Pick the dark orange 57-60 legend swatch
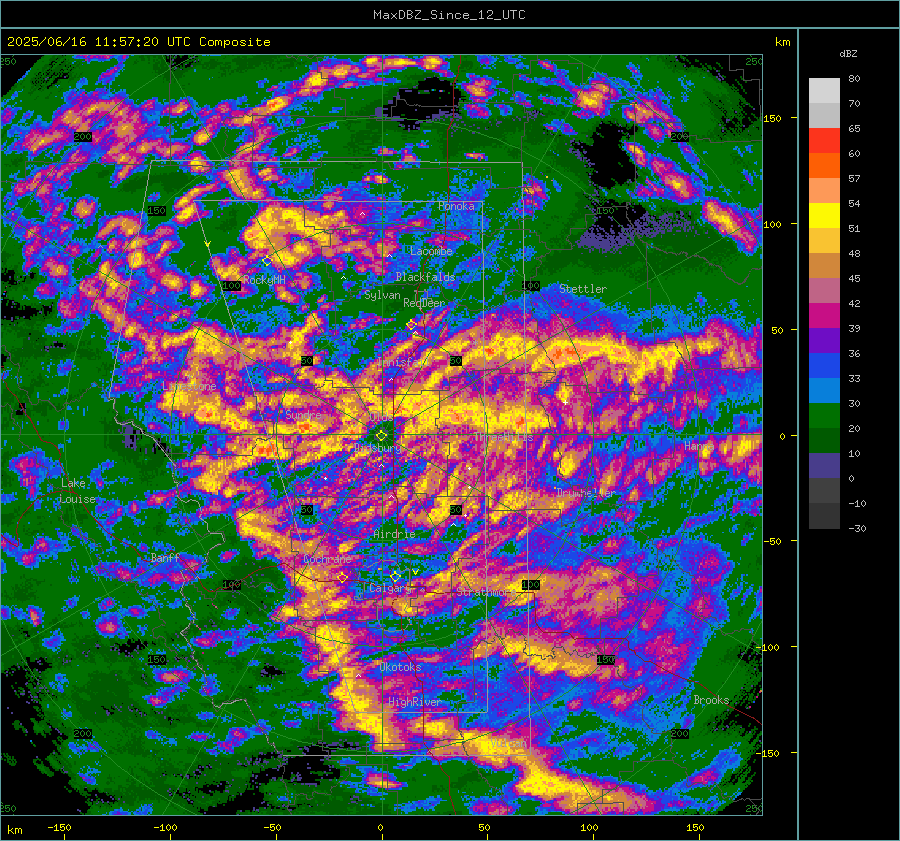The width and height of the screenshot is (900, 841). pyautogui.click(x=824, y=166)
